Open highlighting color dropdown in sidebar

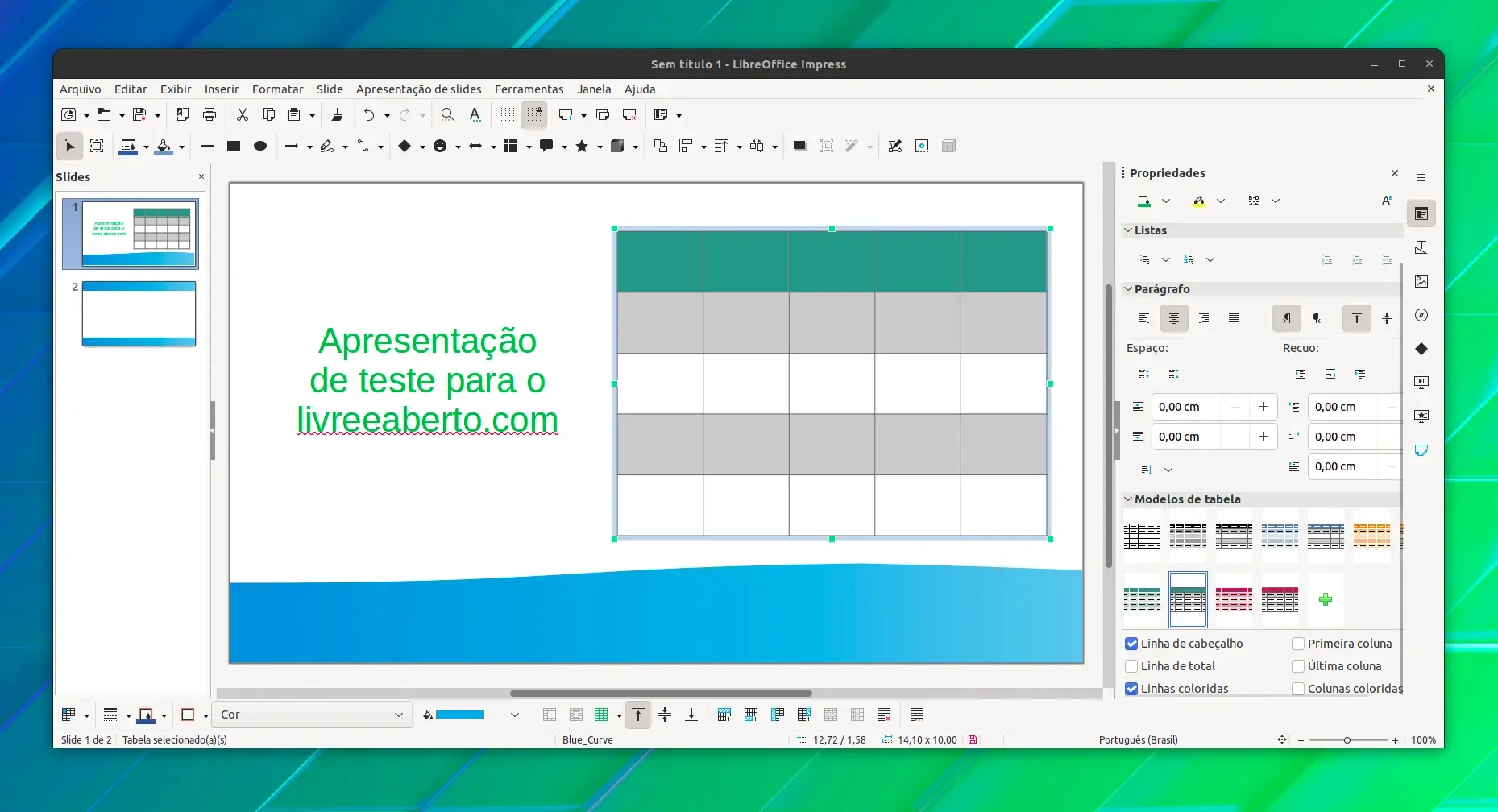[x=1221, y=201]
